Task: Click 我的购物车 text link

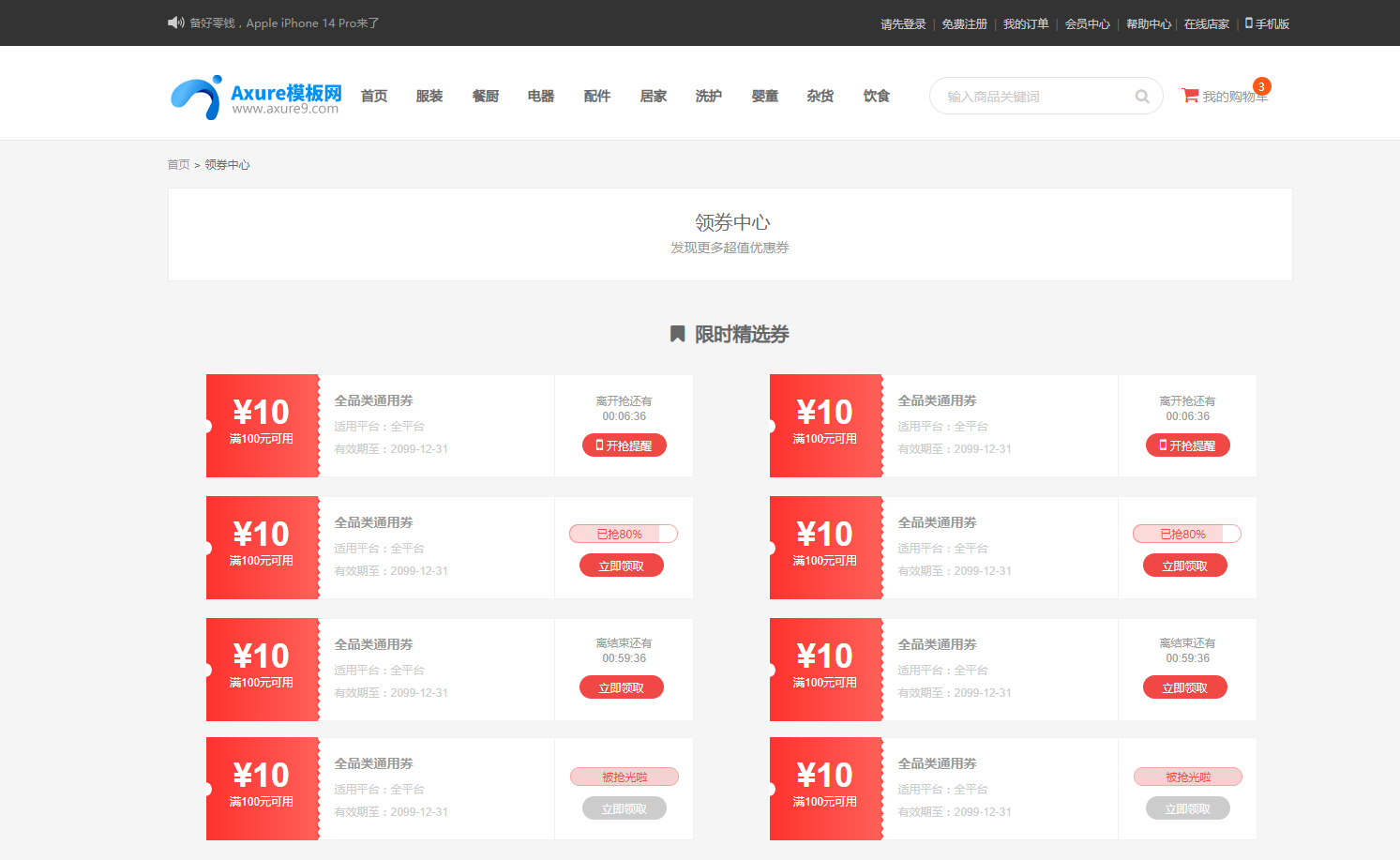Action: (1235, 97)
